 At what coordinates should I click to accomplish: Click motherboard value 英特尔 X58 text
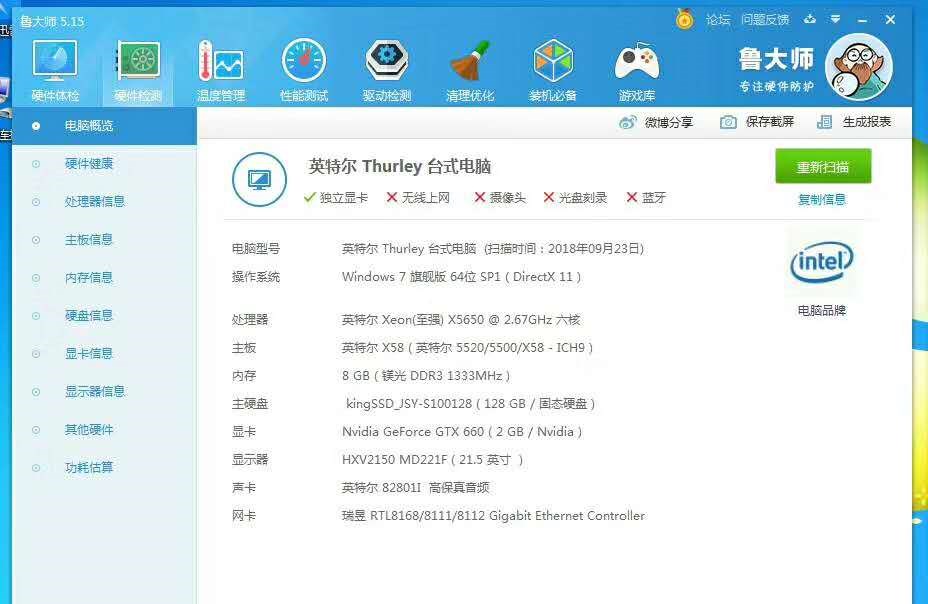click(468, 348)
